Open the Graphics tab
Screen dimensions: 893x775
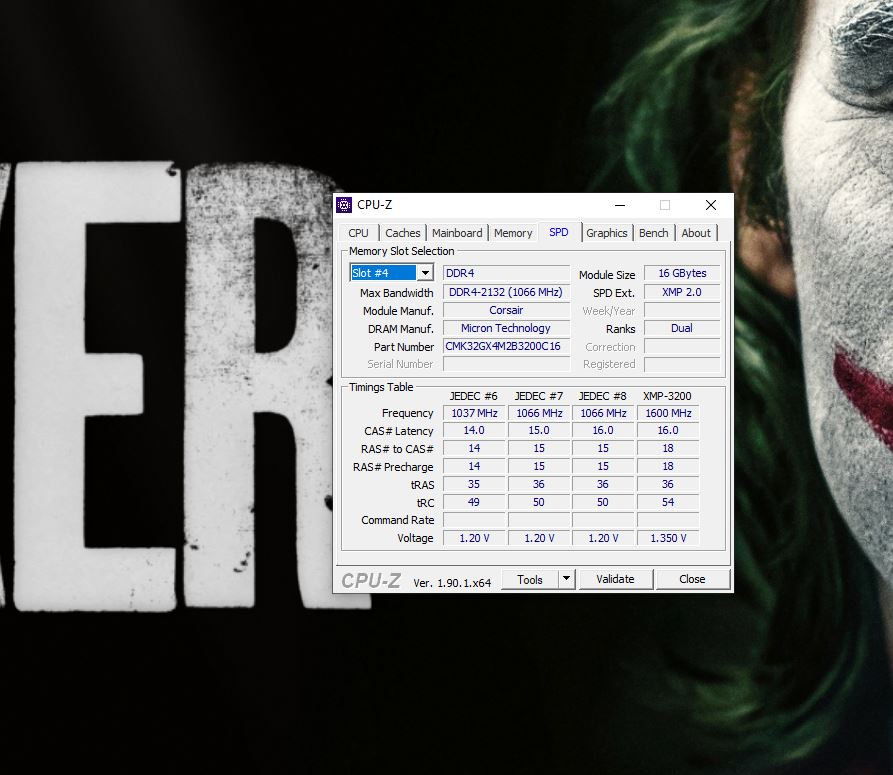point(607,233)
